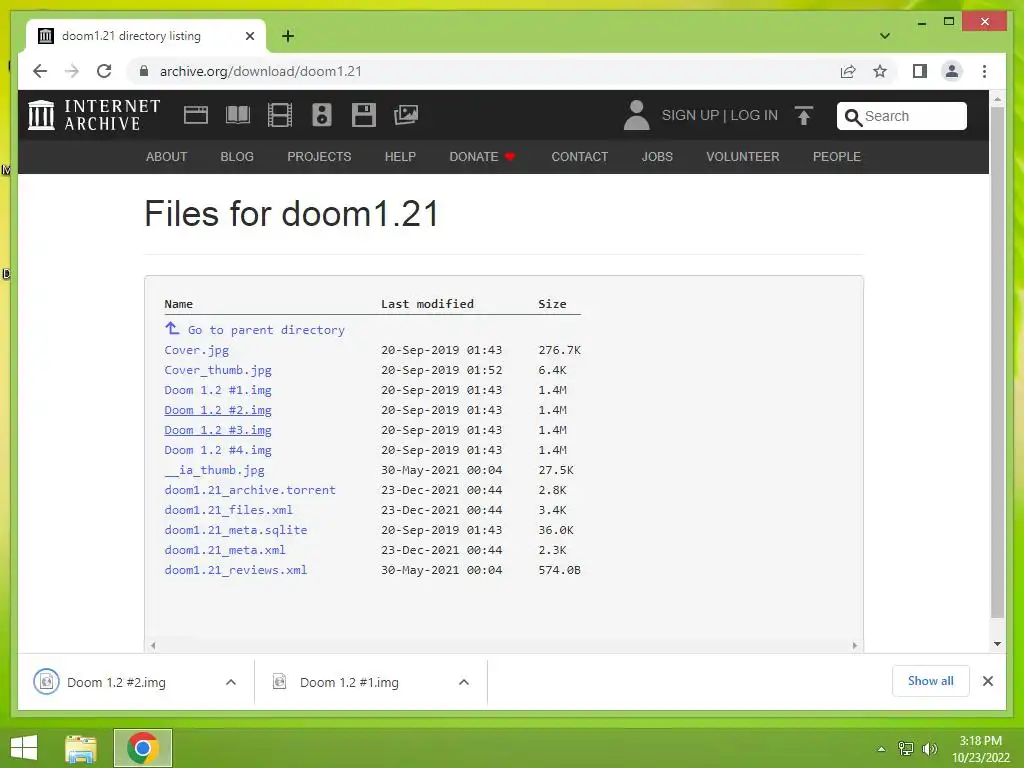Click the Chrome taskbar icon
This screenshot has width=1024, height=768.
pos(142,748)
